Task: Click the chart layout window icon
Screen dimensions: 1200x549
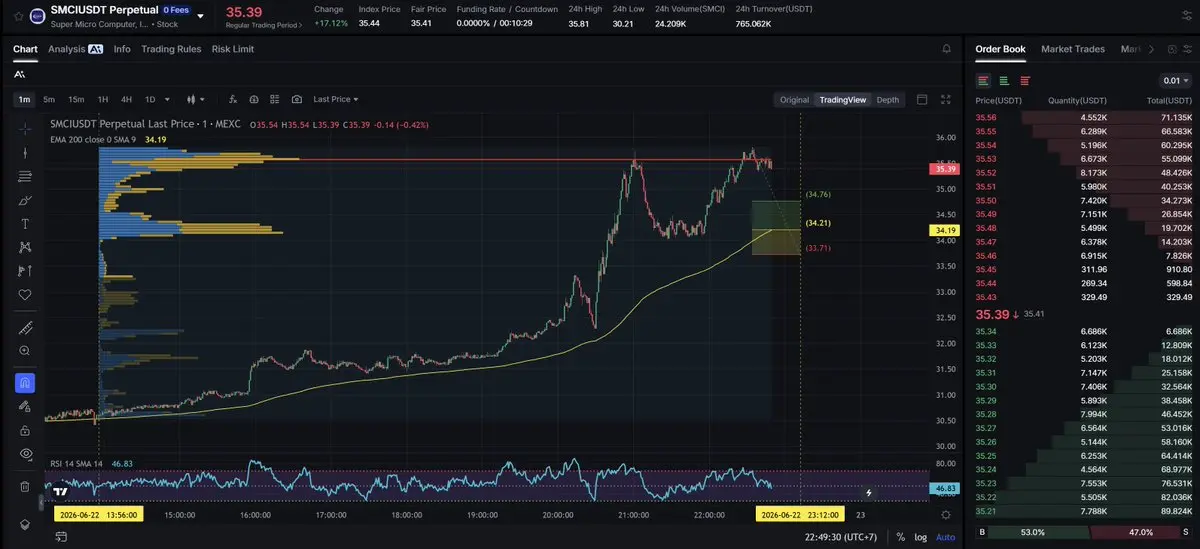Action: tap(922, 100)
